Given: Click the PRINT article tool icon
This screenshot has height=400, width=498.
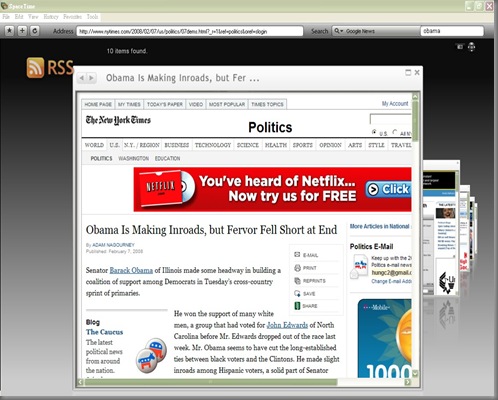Looking at the screenshot, I should pyautogui.click(x=297, y=268).
